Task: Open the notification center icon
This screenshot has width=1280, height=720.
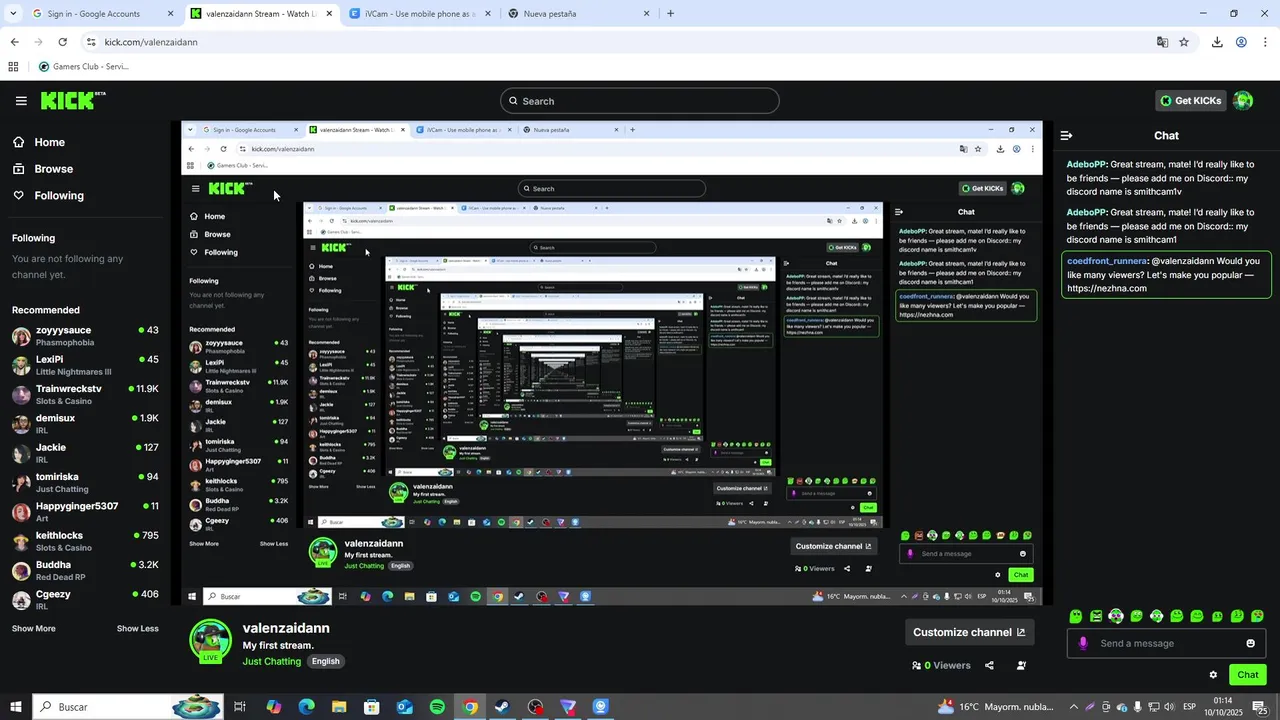Action: [1260, 707]
